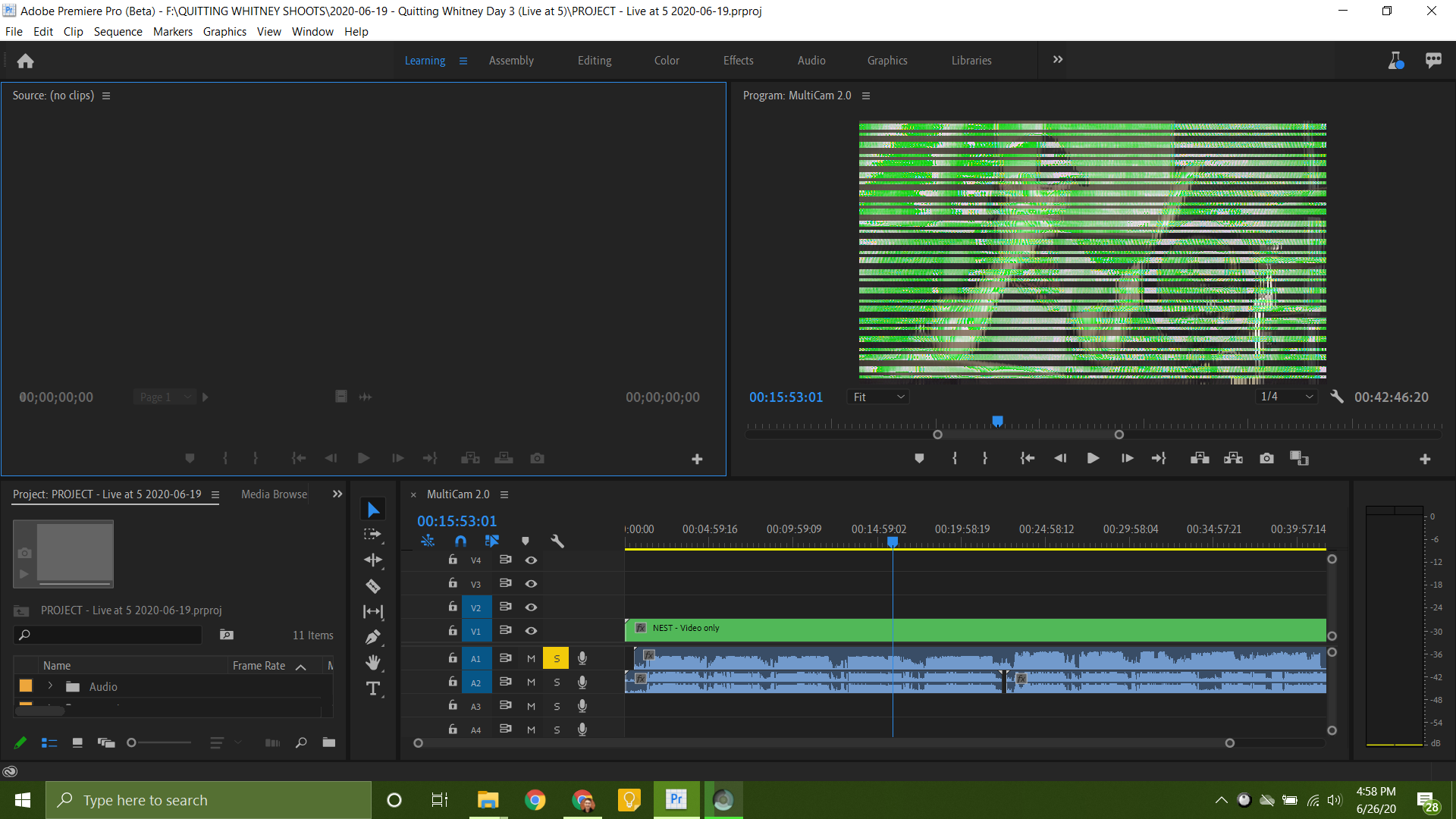Unsolo audio track A1
The width and height of the screenshot is (1456, 819).
556,657
